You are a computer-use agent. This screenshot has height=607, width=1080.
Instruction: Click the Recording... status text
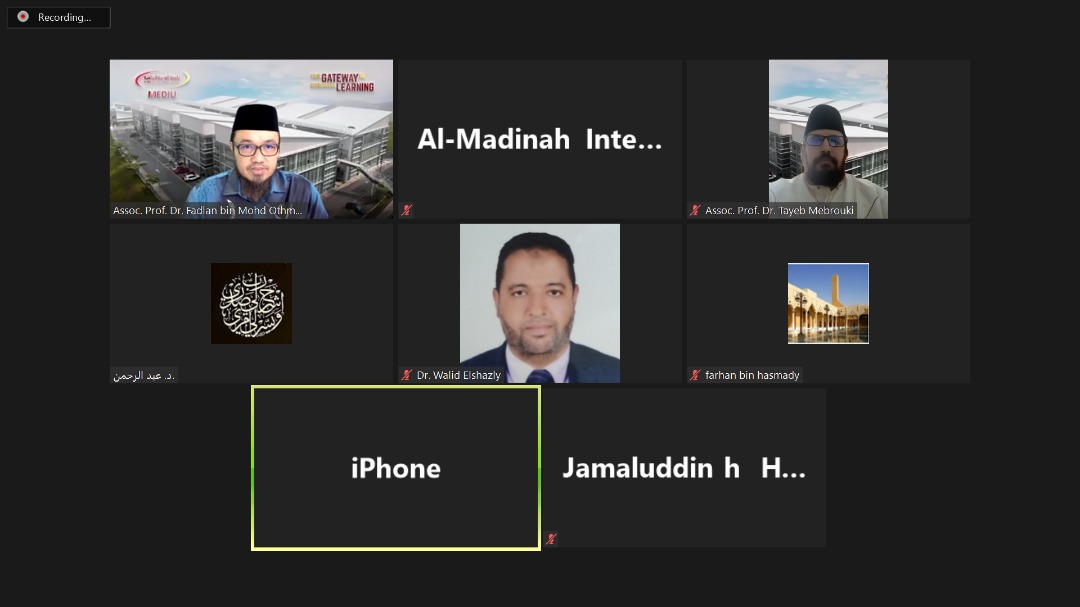point(64,17)
